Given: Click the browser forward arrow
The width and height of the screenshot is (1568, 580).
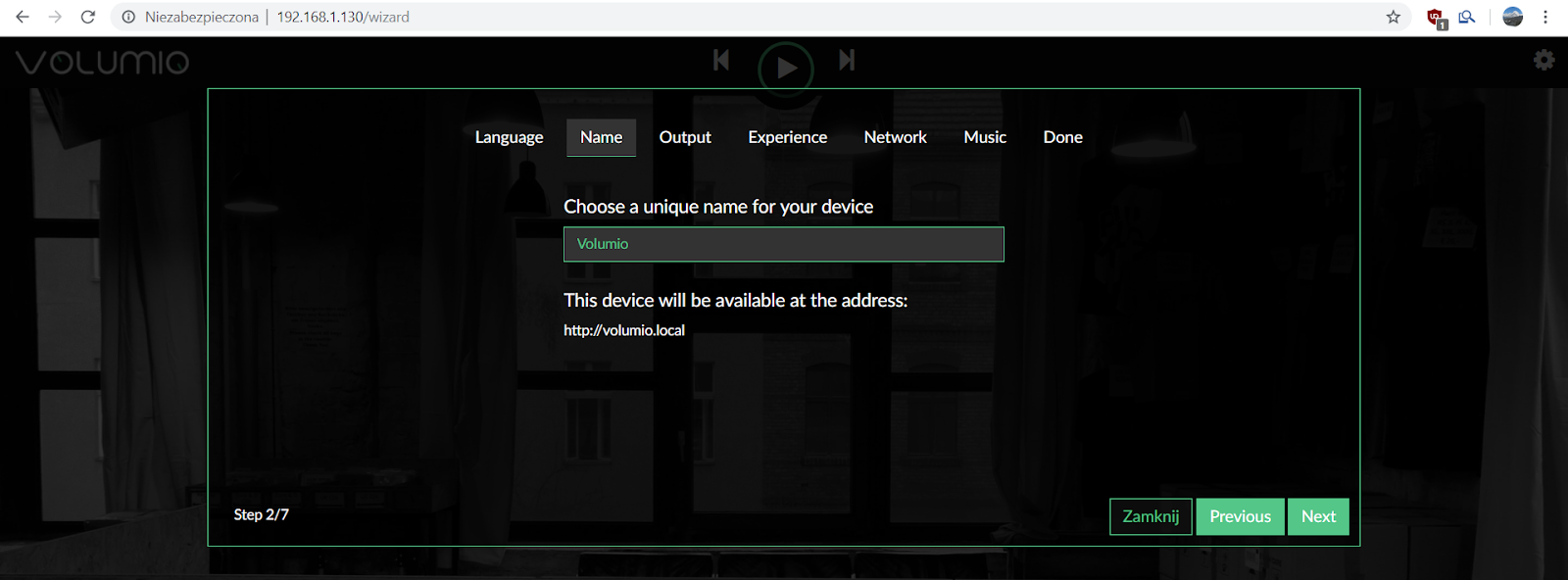Looking at the screenshot, I should click(x=55, y=17).
